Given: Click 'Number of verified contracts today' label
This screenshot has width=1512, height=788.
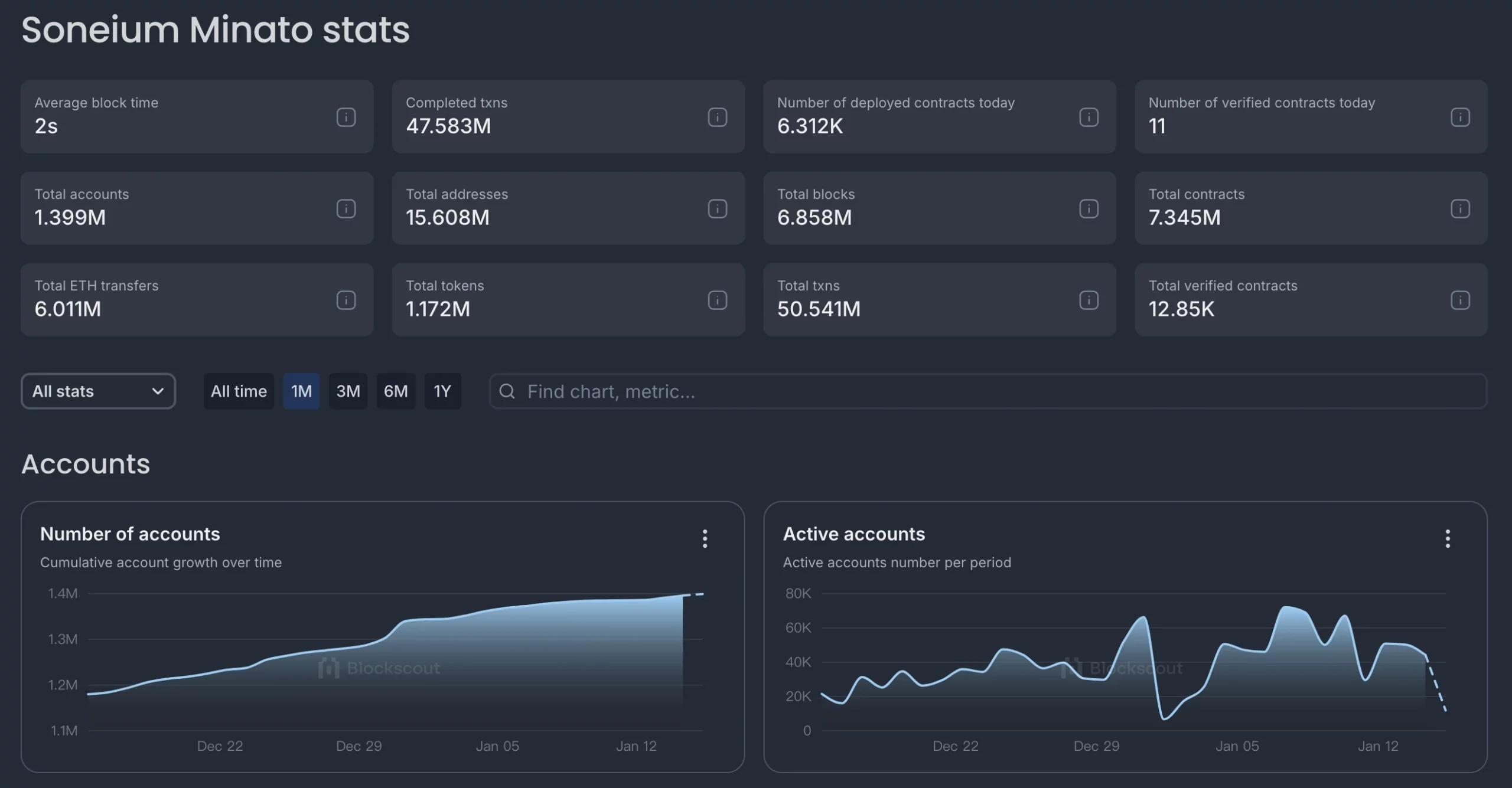Looking at the screenshot, I should pos(1262,103).
